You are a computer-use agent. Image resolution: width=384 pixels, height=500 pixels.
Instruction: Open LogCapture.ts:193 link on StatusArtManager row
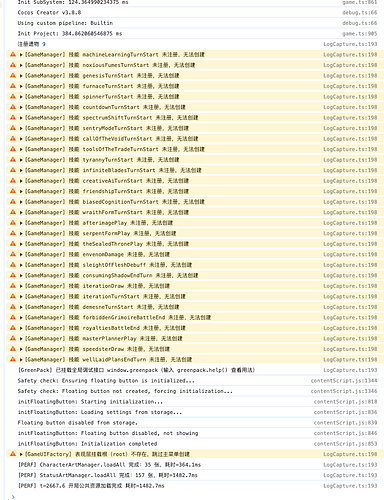point(350,475)
